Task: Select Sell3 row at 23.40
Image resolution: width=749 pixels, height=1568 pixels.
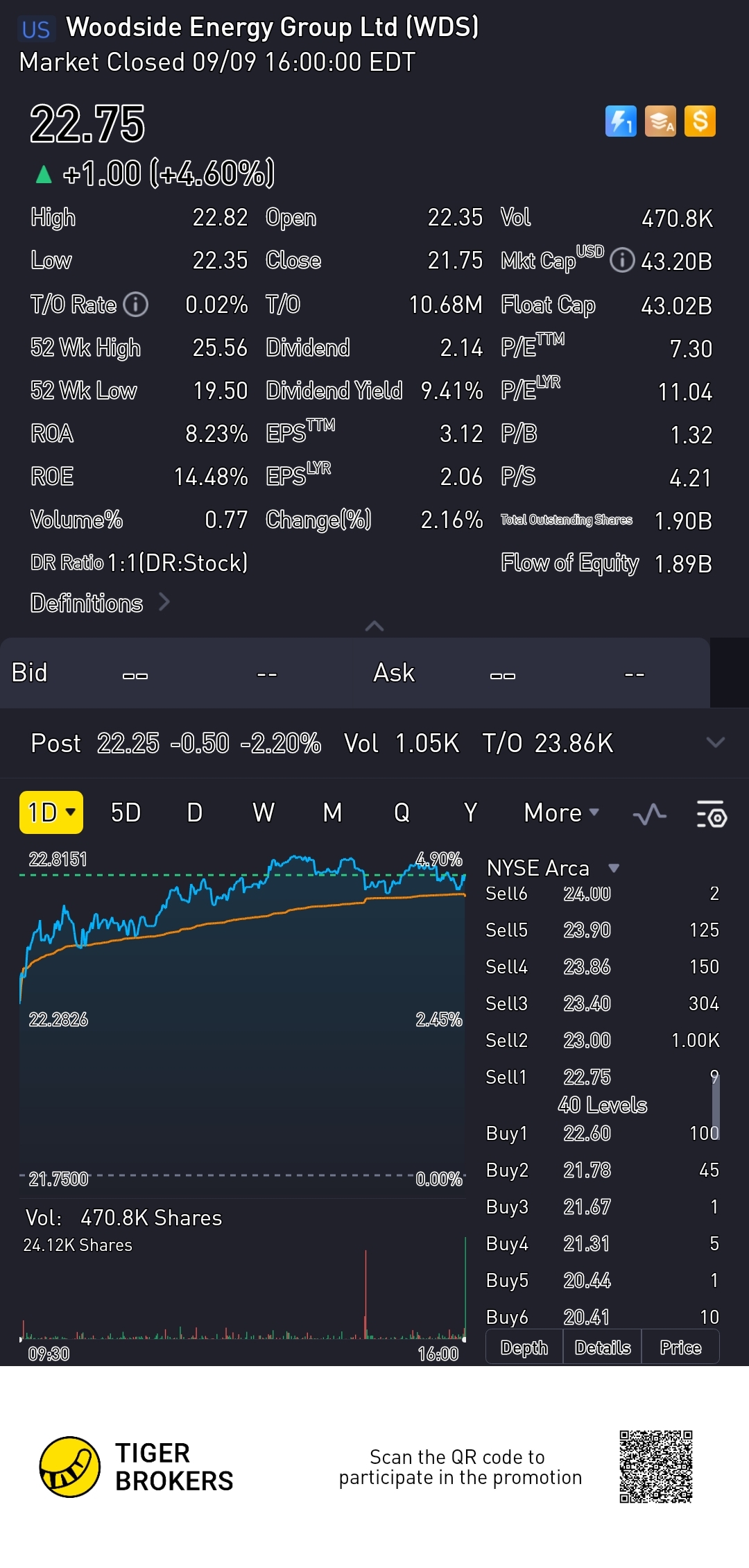Action: click(x=602, y=1004)
